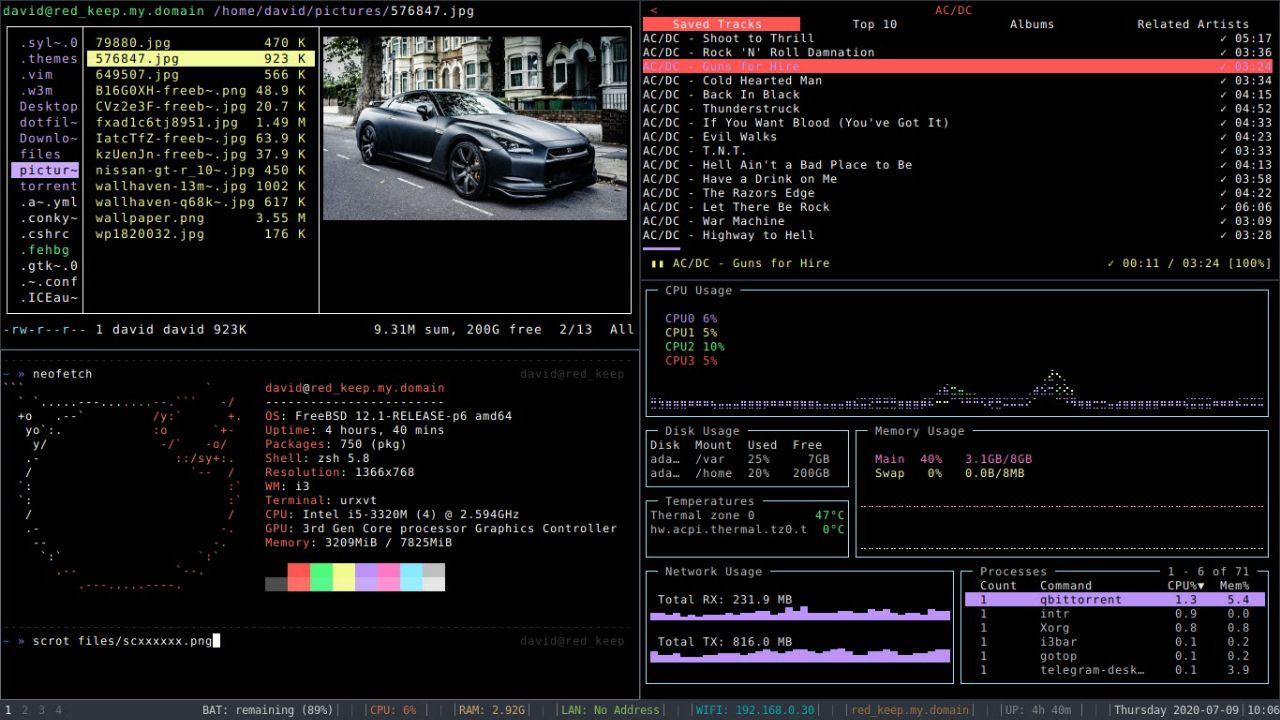Viewport: 1280px width, 720px height.
Task: Open the highlighted pictur~ directory in ranger
Action: click(x=45, y=170)
